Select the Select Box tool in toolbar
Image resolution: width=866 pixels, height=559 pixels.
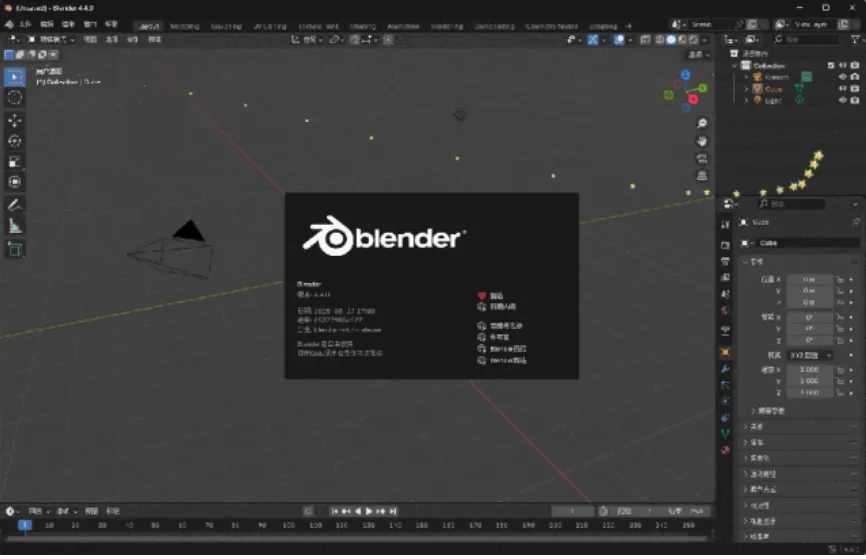15,77
